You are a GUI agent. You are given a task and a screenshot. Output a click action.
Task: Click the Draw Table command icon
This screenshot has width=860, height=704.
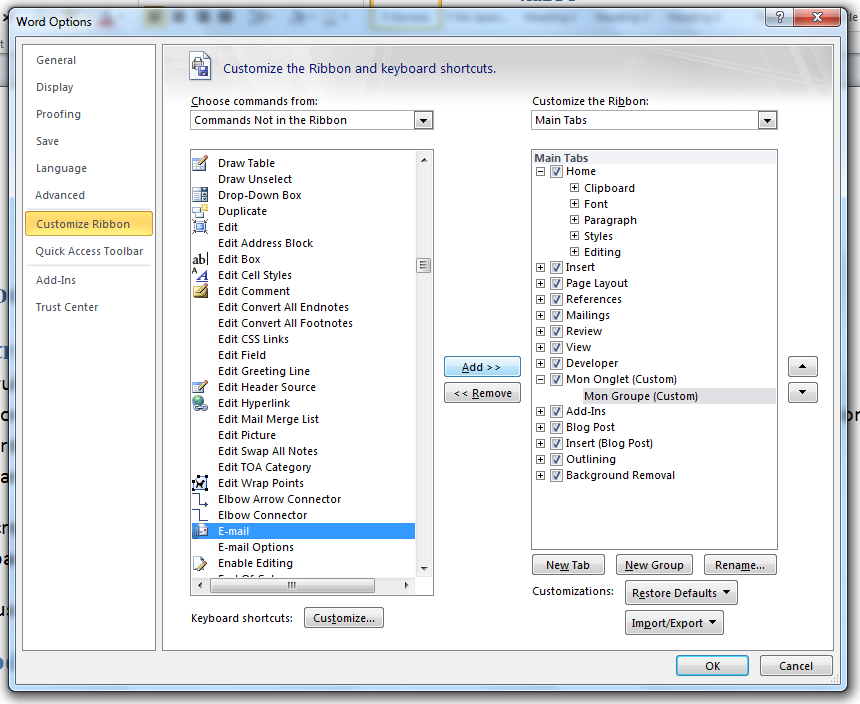point(200,163)
